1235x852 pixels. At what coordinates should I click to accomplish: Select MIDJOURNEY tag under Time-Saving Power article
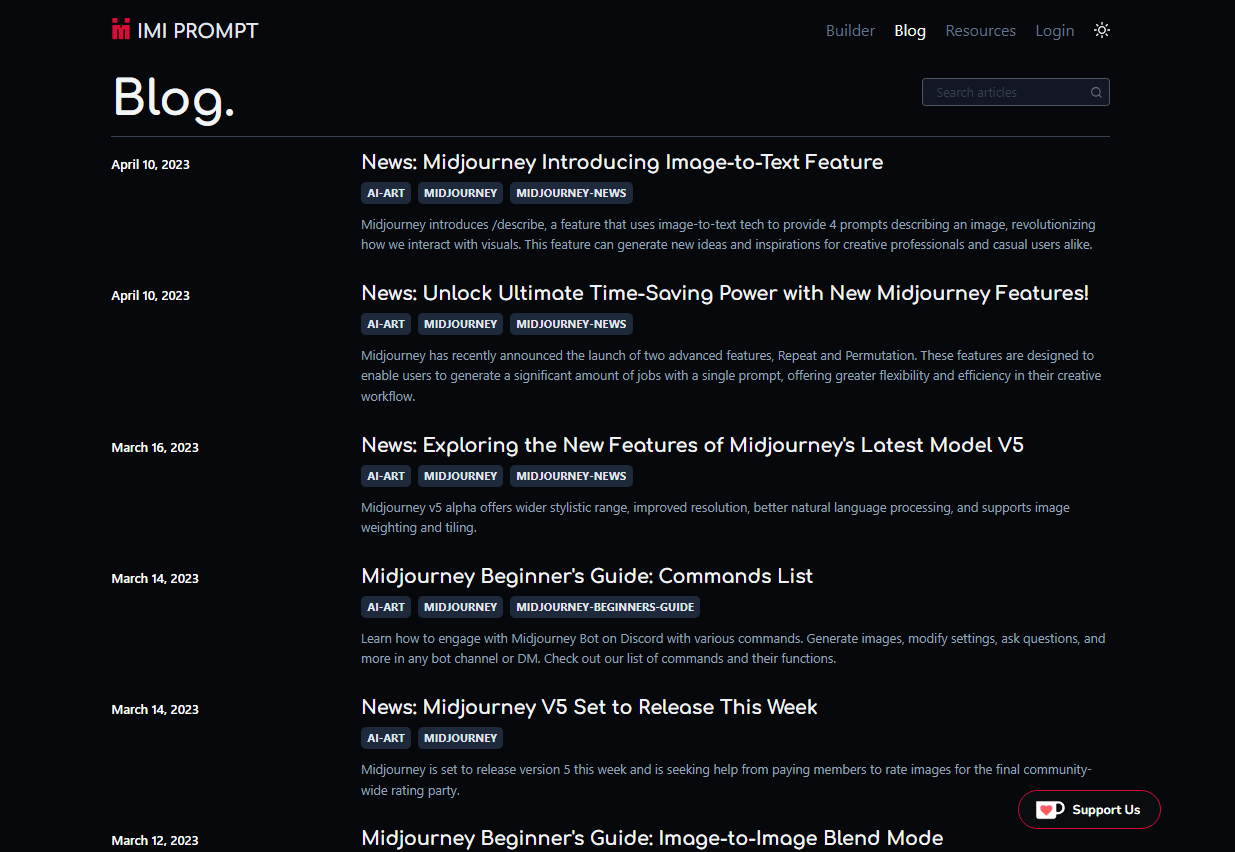460,324
